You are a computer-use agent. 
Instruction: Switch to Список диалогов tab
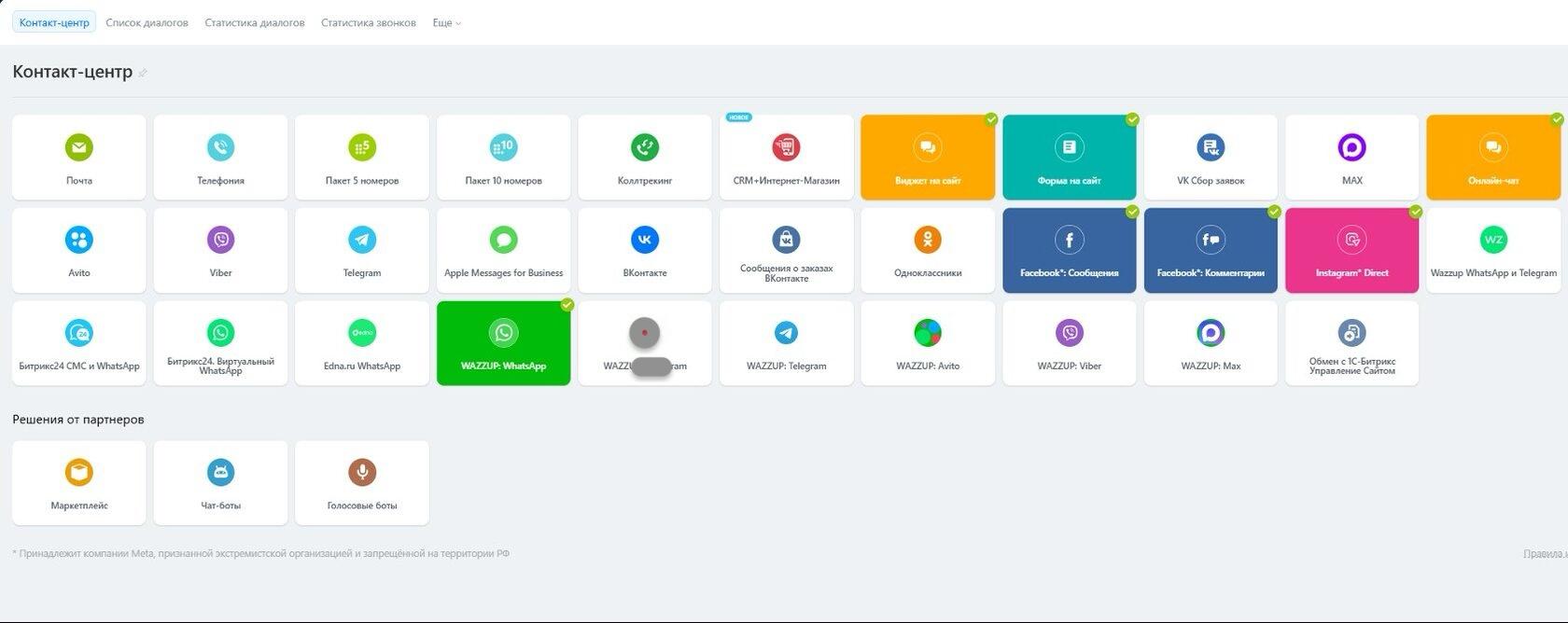point(147,22)
